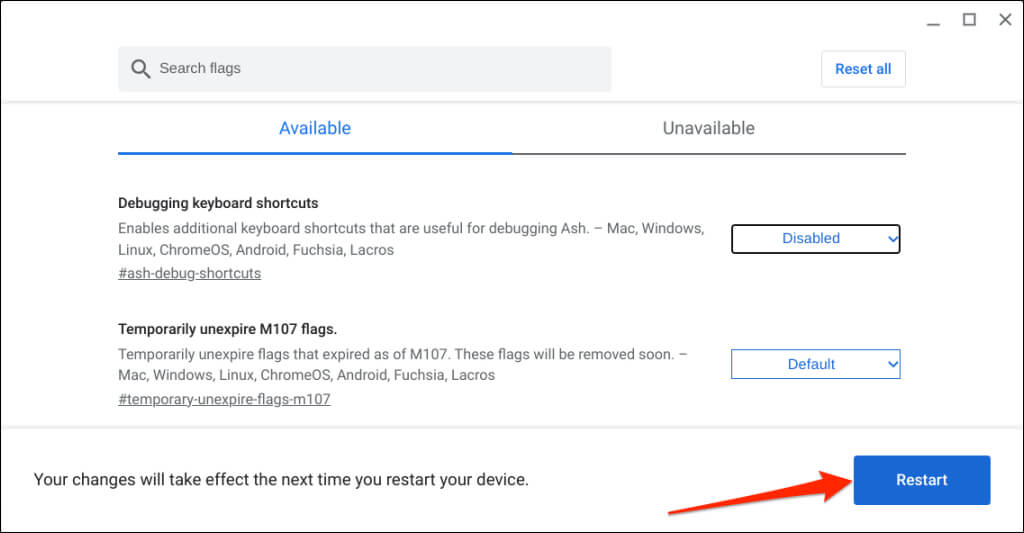The height and width of the screenshot is (533, 1024).
Task: Switch to the Available tab
Action: pos(315,129)
